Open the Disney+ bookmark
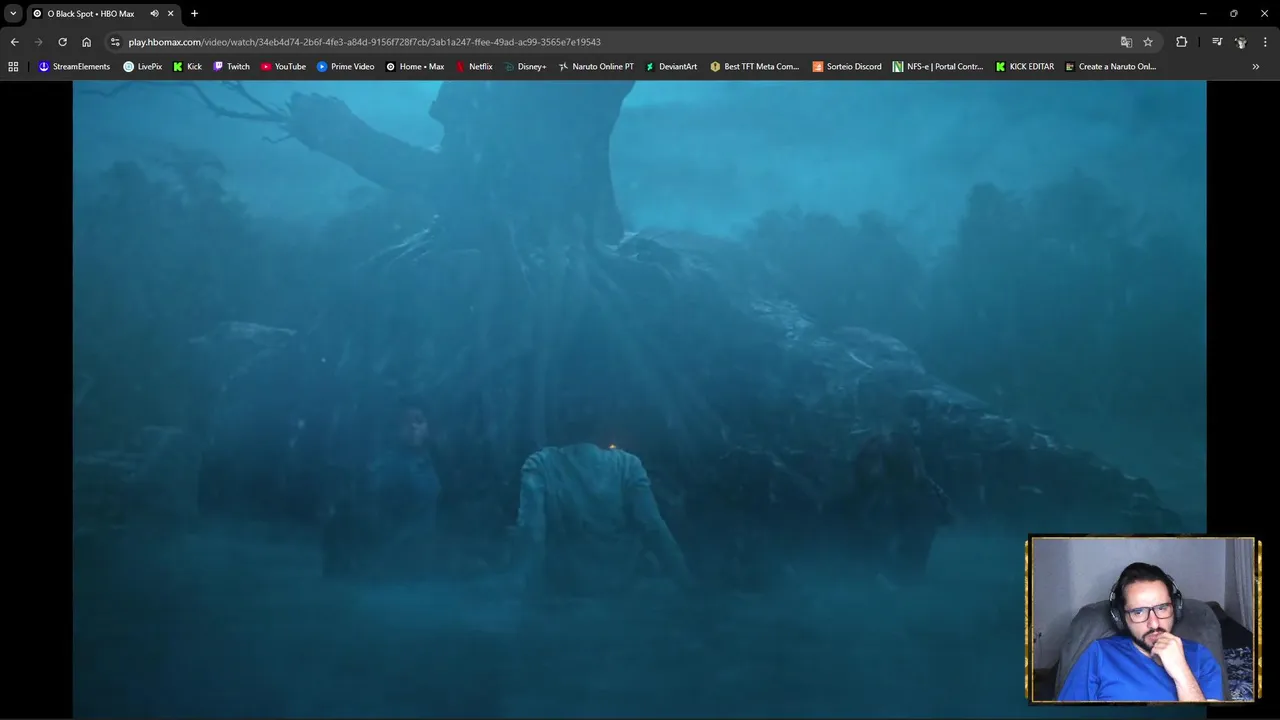This screenshot has width=1280, height=720. pos(525,67)
